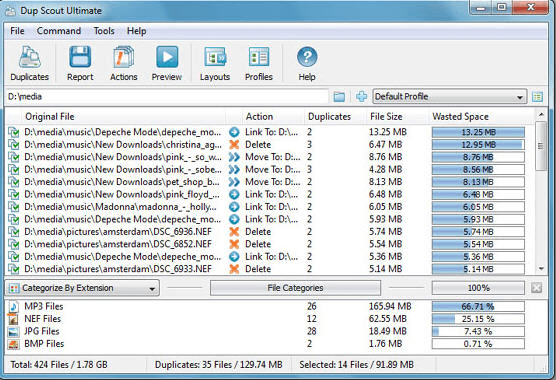Click the D:\media path input field
This screenshot has height=380, width=556.
point(167,96)
